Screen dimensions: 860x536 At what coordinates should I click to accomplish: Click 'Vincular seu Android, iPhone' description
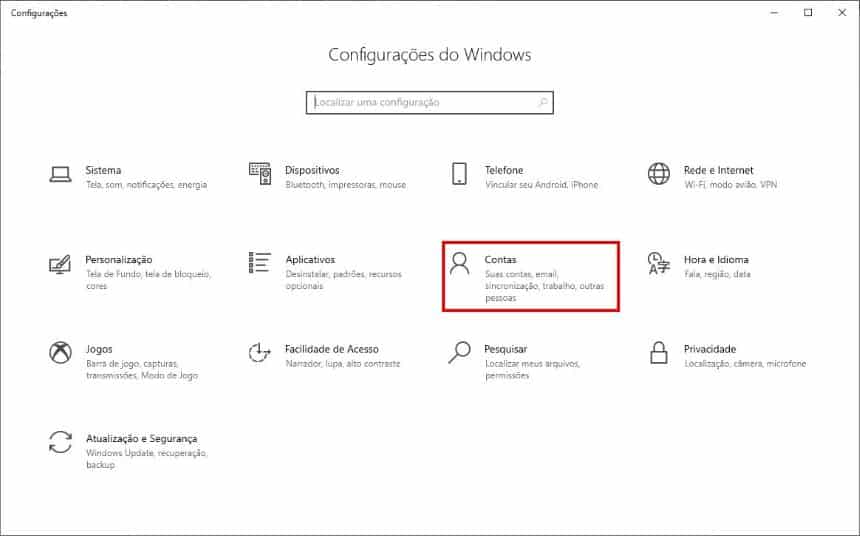(x=541, y=185)
